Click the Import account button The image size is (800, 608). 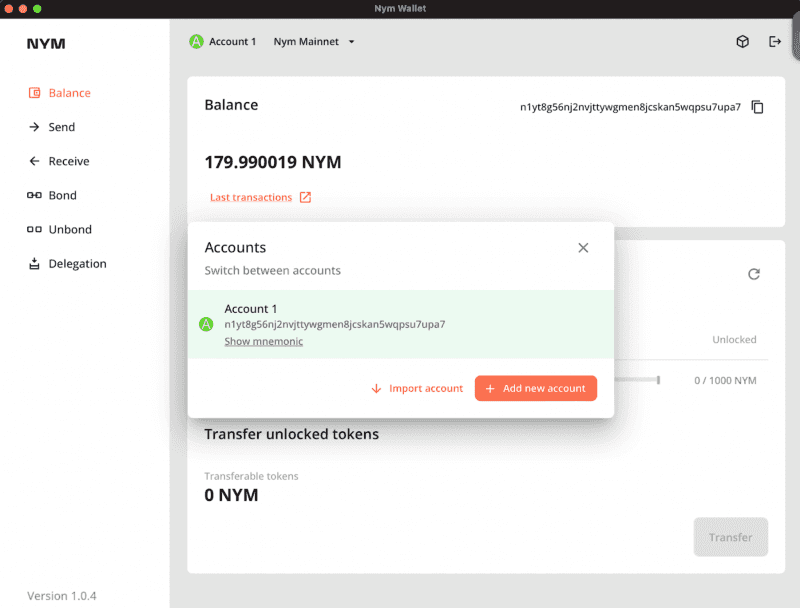click(x=416, y=388)
